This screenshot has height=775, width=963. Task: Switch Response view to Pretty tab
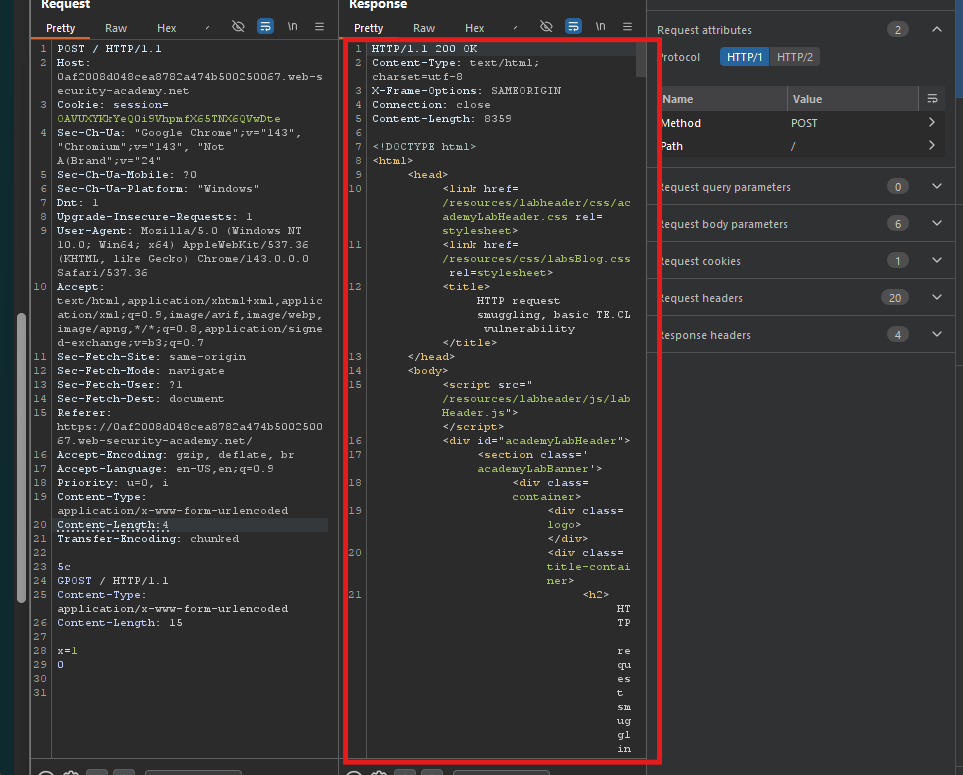click(x=368, y=28)
